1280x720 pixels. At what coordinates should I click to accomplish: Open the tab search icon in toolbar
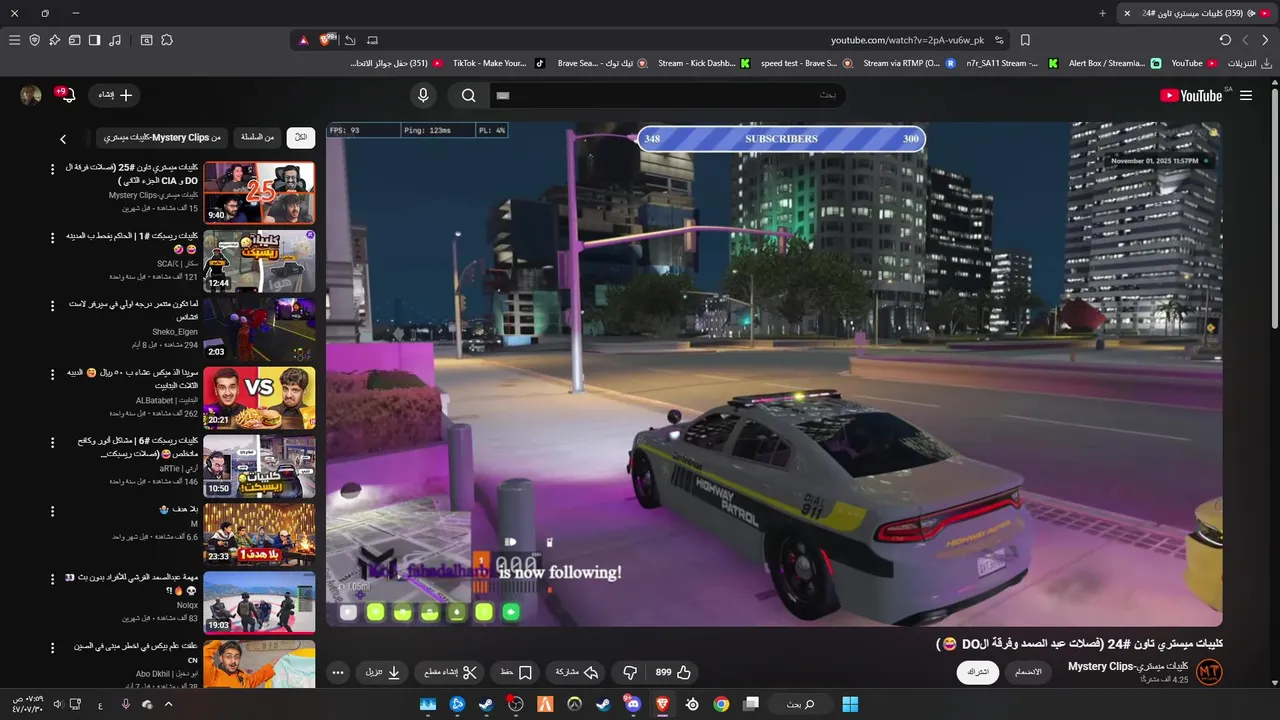146,40
